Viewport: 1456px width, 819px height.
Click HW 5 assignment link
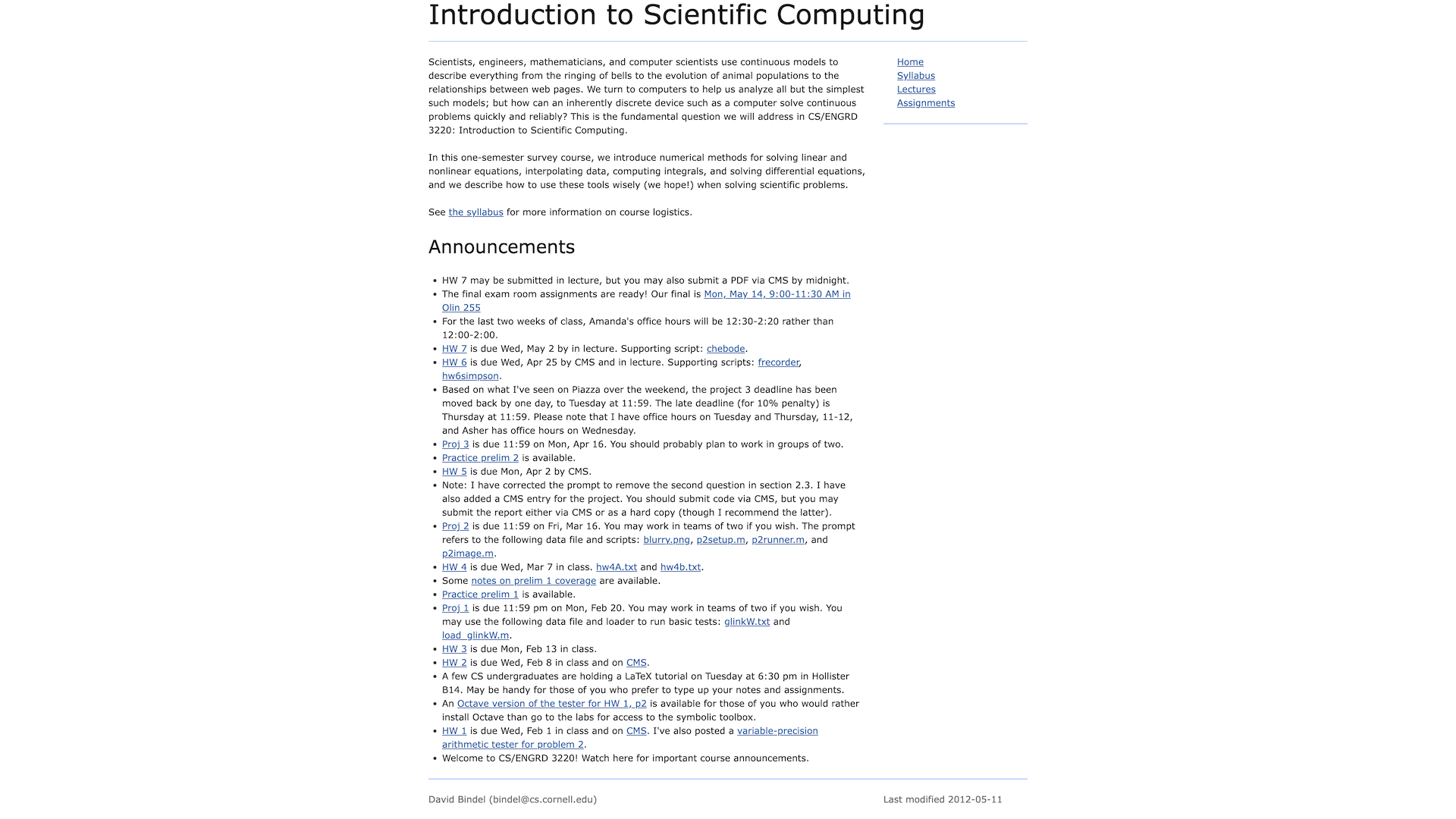[454, 471]
